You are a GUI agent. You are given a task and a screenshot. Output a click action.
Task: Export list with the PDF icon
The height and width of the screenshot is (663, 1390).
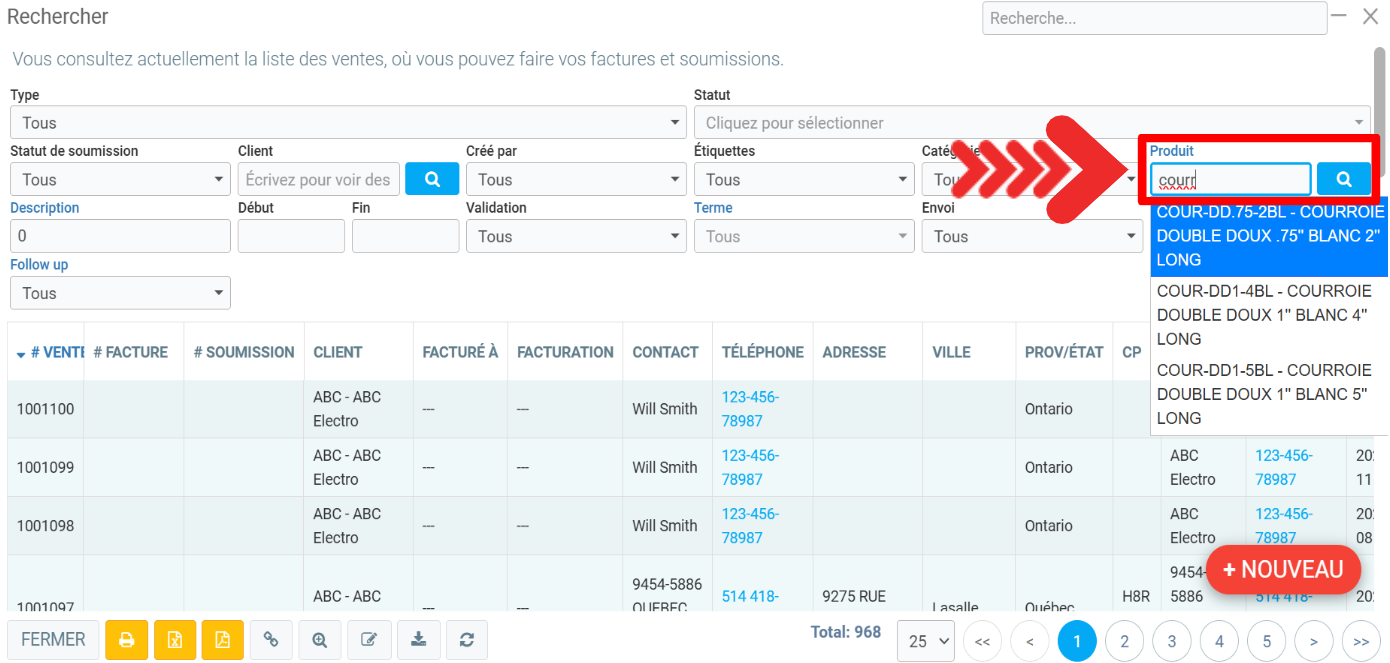click(x=222, y=640)
